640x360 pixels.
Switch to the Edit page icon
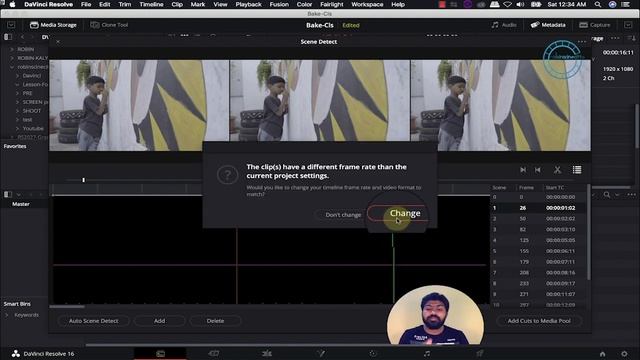tap(267, 353)
